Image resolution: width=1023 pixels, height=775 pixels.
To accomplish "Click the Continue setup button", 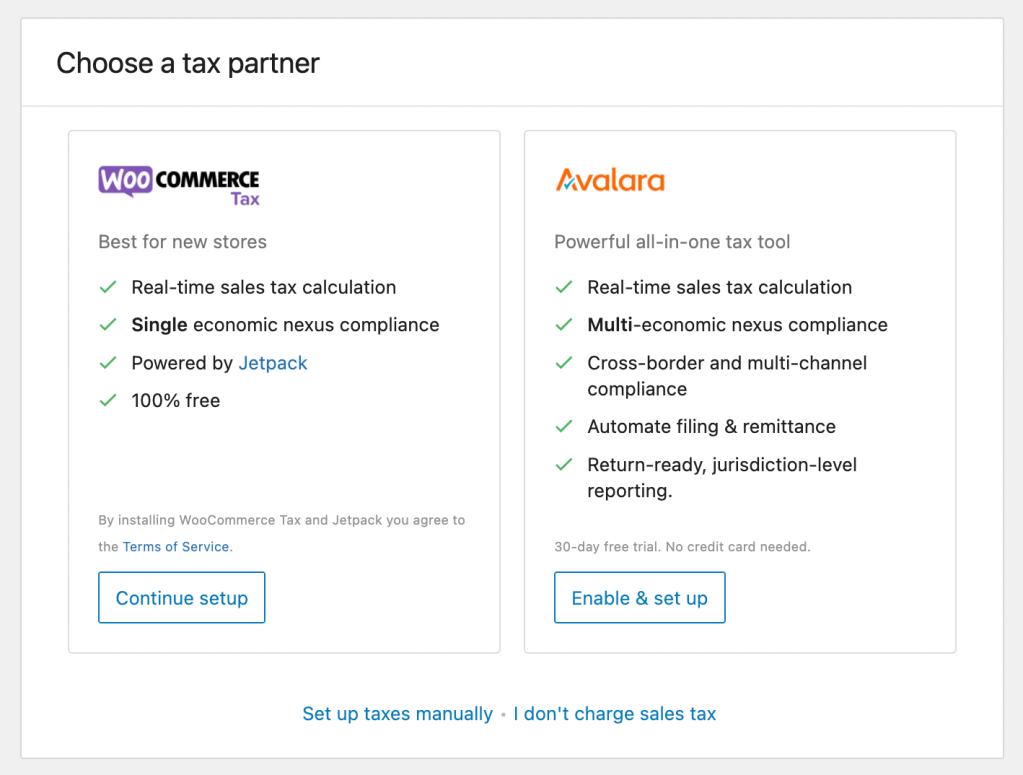I will click(181, 597).
